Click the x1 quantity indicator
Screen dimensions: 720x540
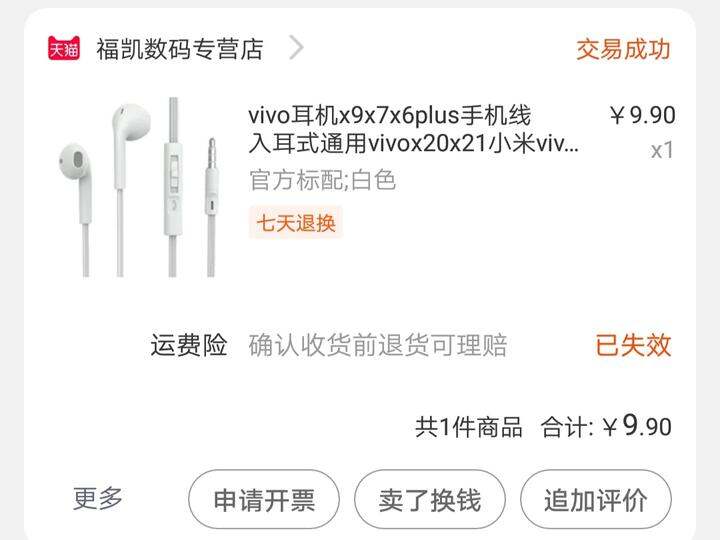(662, 151)
